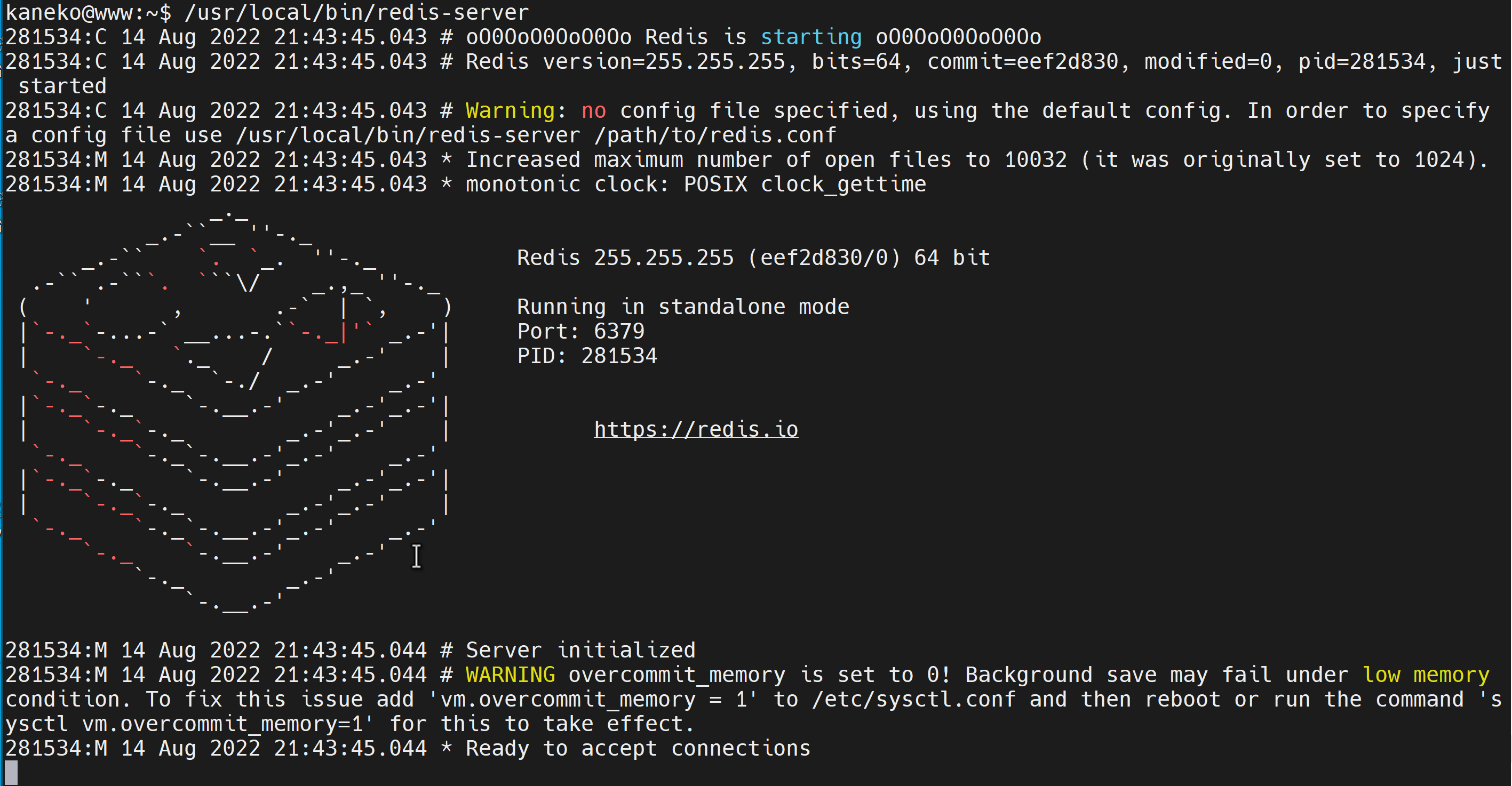Viewport: 1512px width, 786px height.
Task: Click the yellow 'WARNING' overcommit_memory text
Action: point(510,675)
